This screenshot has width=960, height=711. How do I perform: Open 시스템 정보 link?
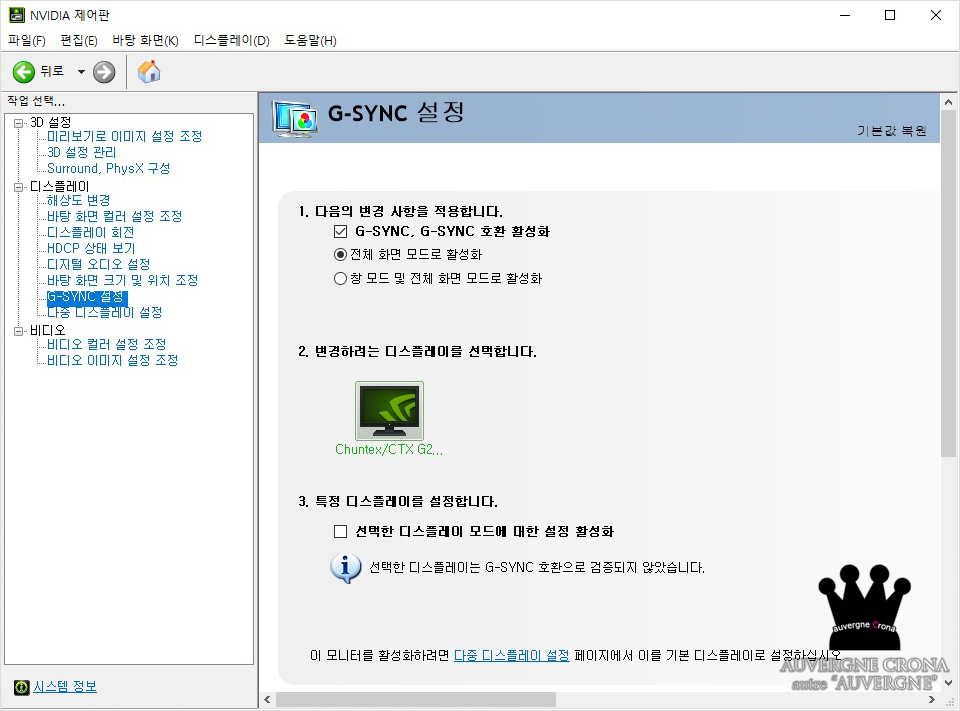coord(65,687)
